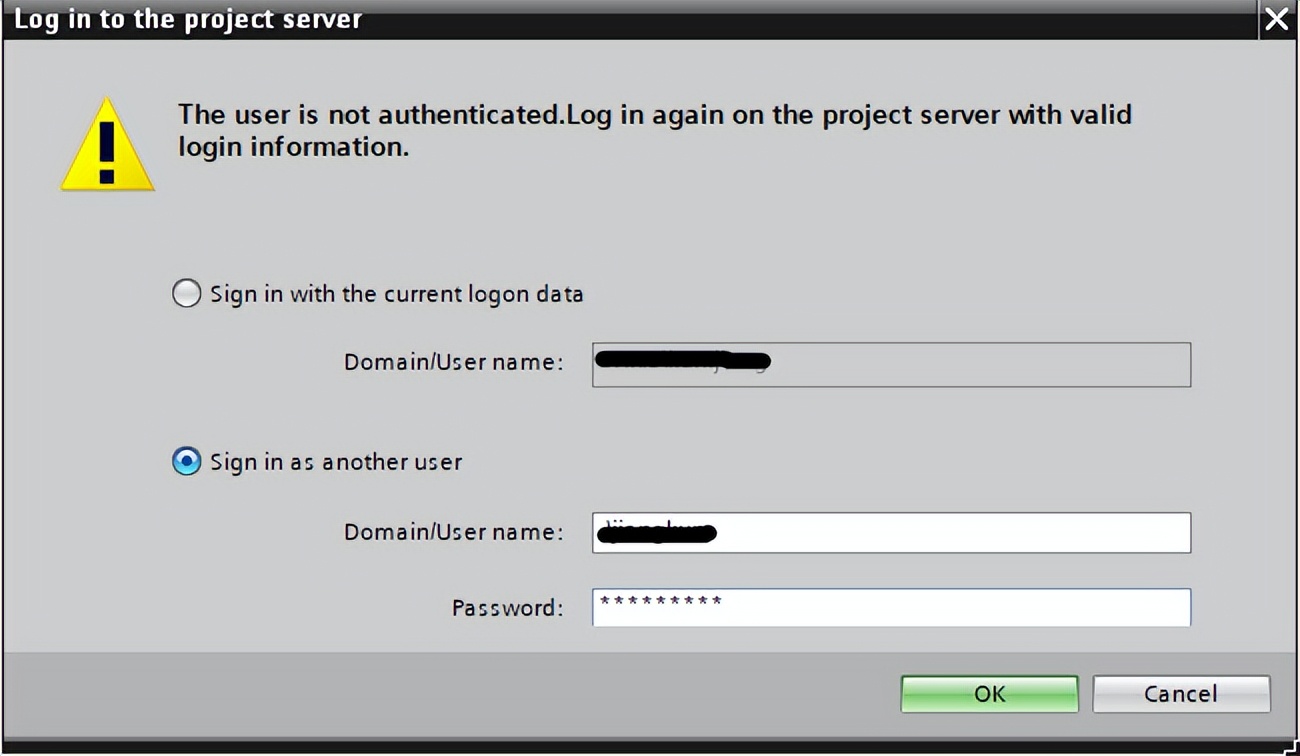Focus the Domain/User name field for another user

click(891, 532)
